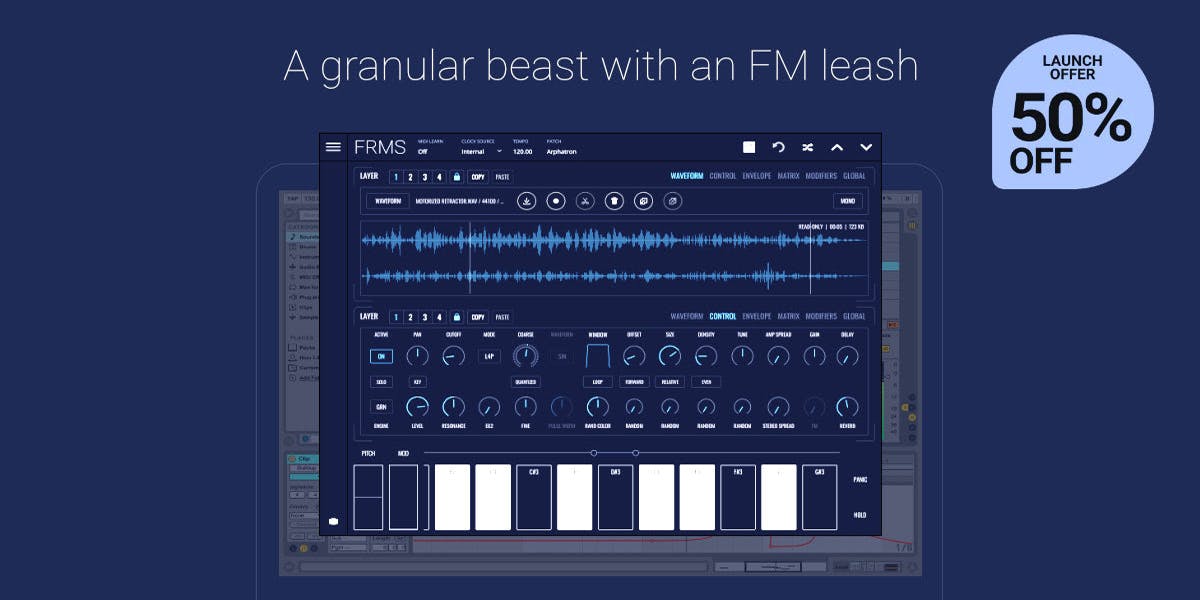Click the Level knob
This screenshot has width=1200, height=600.
point(417,407)
